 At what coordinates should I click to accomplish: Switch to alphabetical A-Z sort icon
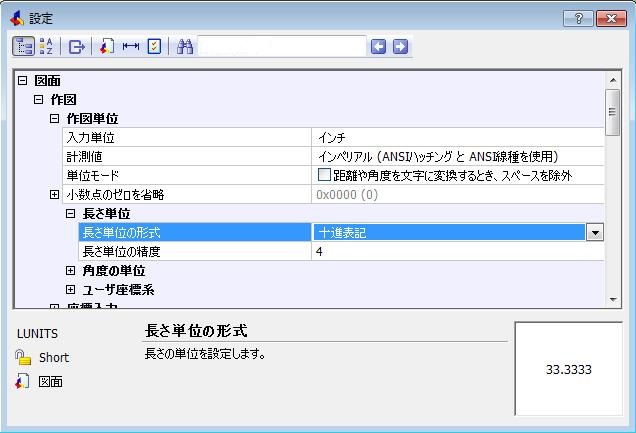(46, 47)
